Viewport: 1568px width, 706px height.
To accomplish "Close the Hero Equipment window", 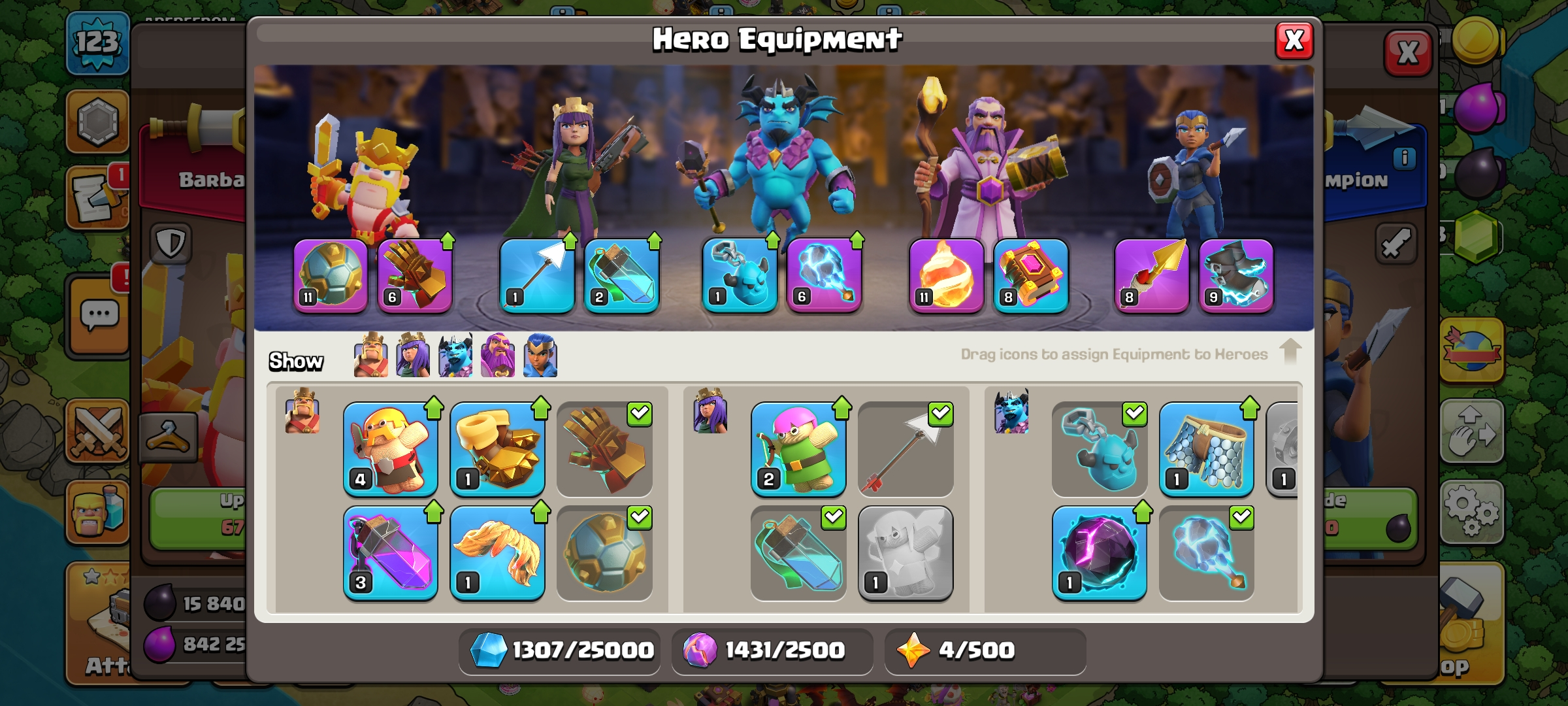I will [x=1294, y=41].
